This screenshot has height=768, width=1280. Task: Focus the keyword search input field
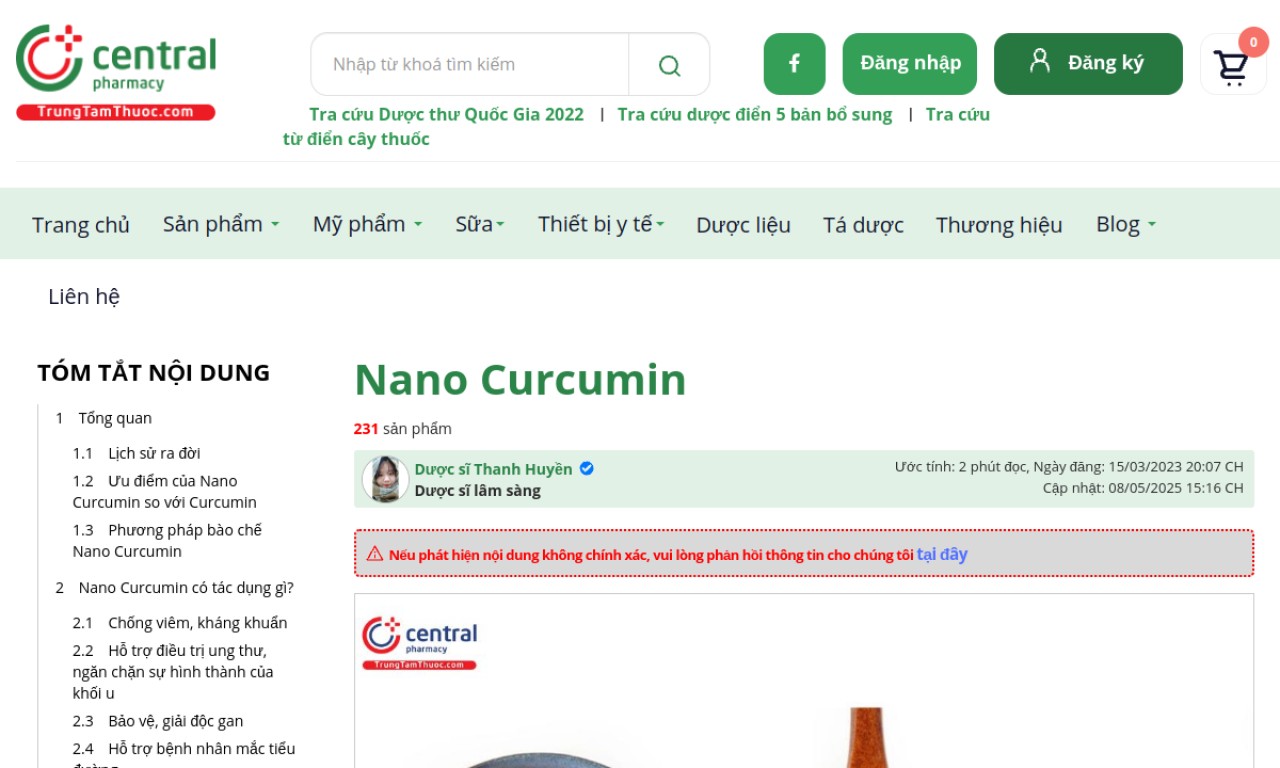(470, 65)
